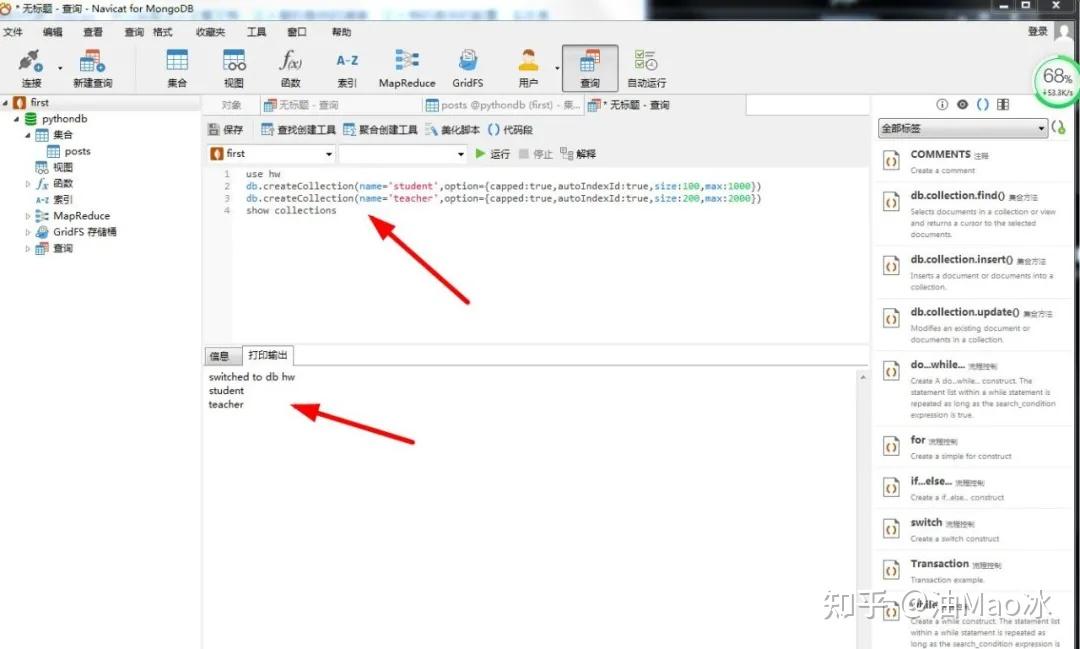1080x649 pixels.
Task: Click the table layout icon in right panel header
Action: pyautogui.click(x=1003, y=104)
